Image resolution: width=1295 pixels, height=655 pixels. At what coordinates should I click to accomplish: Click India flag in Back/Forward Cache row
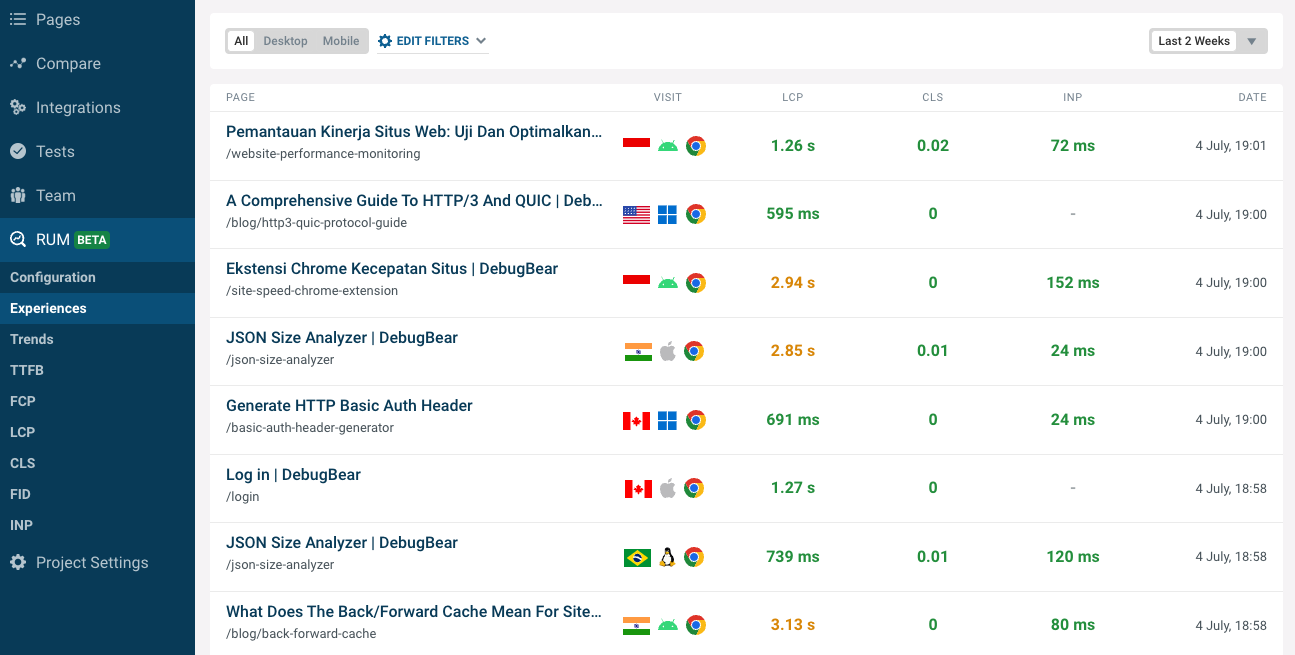click(x=637, y=625)
